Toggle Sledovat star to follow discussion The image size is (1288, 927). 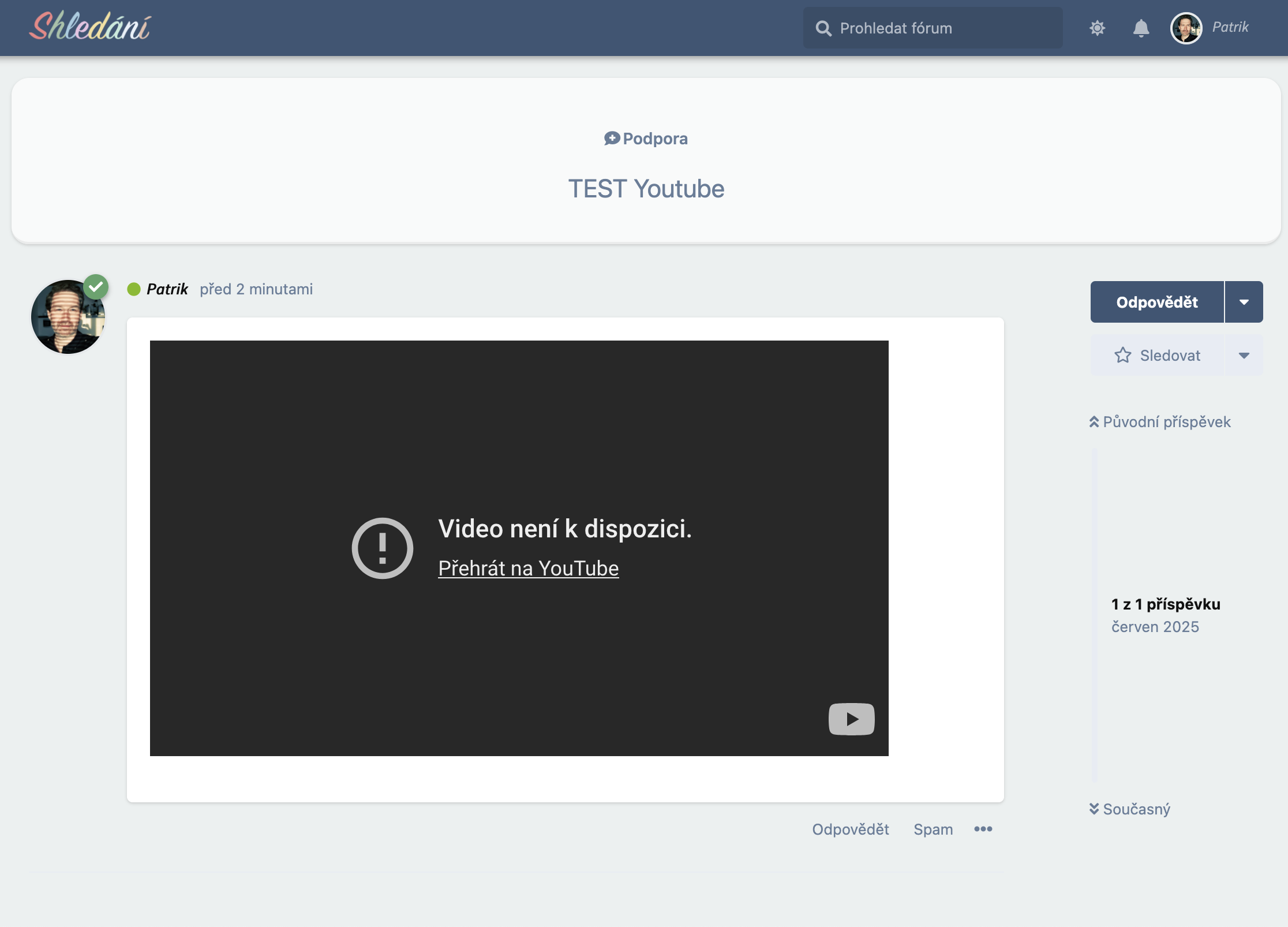click(x=1156, y=355)
